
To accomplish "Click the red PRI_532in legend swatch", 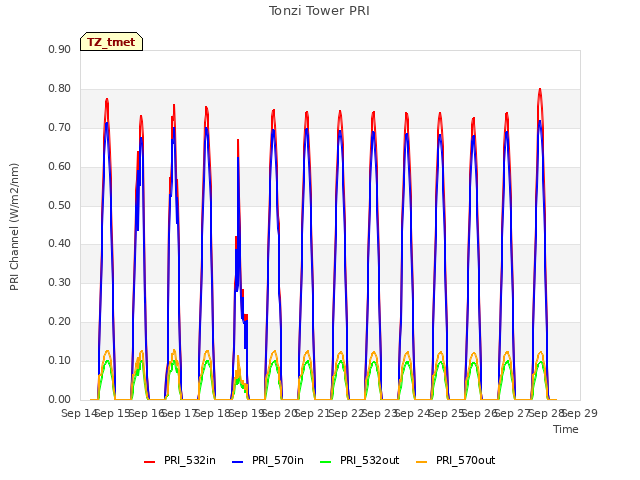I will click(149, 462).
